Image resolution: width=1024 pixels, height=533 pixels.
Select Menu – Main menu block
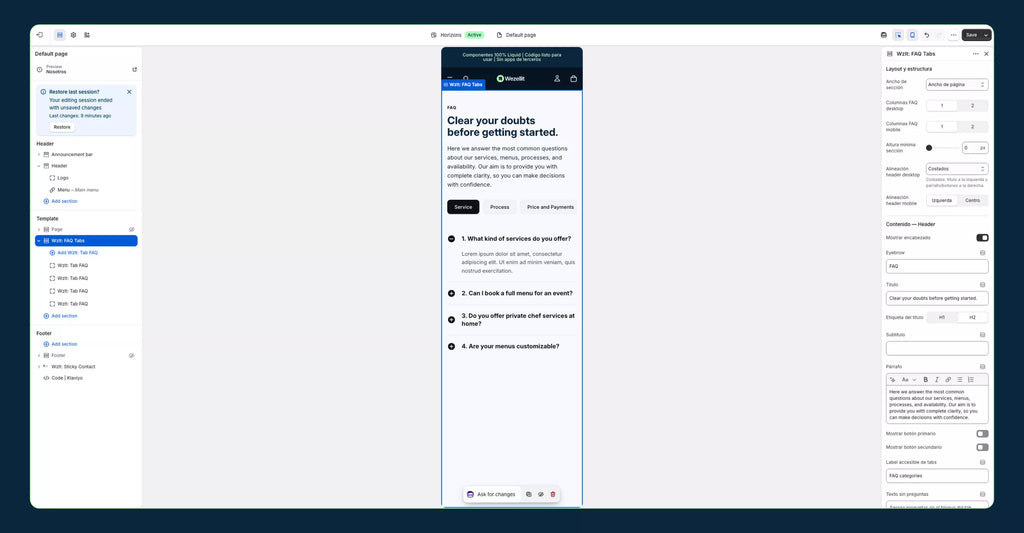coord(78,189)
